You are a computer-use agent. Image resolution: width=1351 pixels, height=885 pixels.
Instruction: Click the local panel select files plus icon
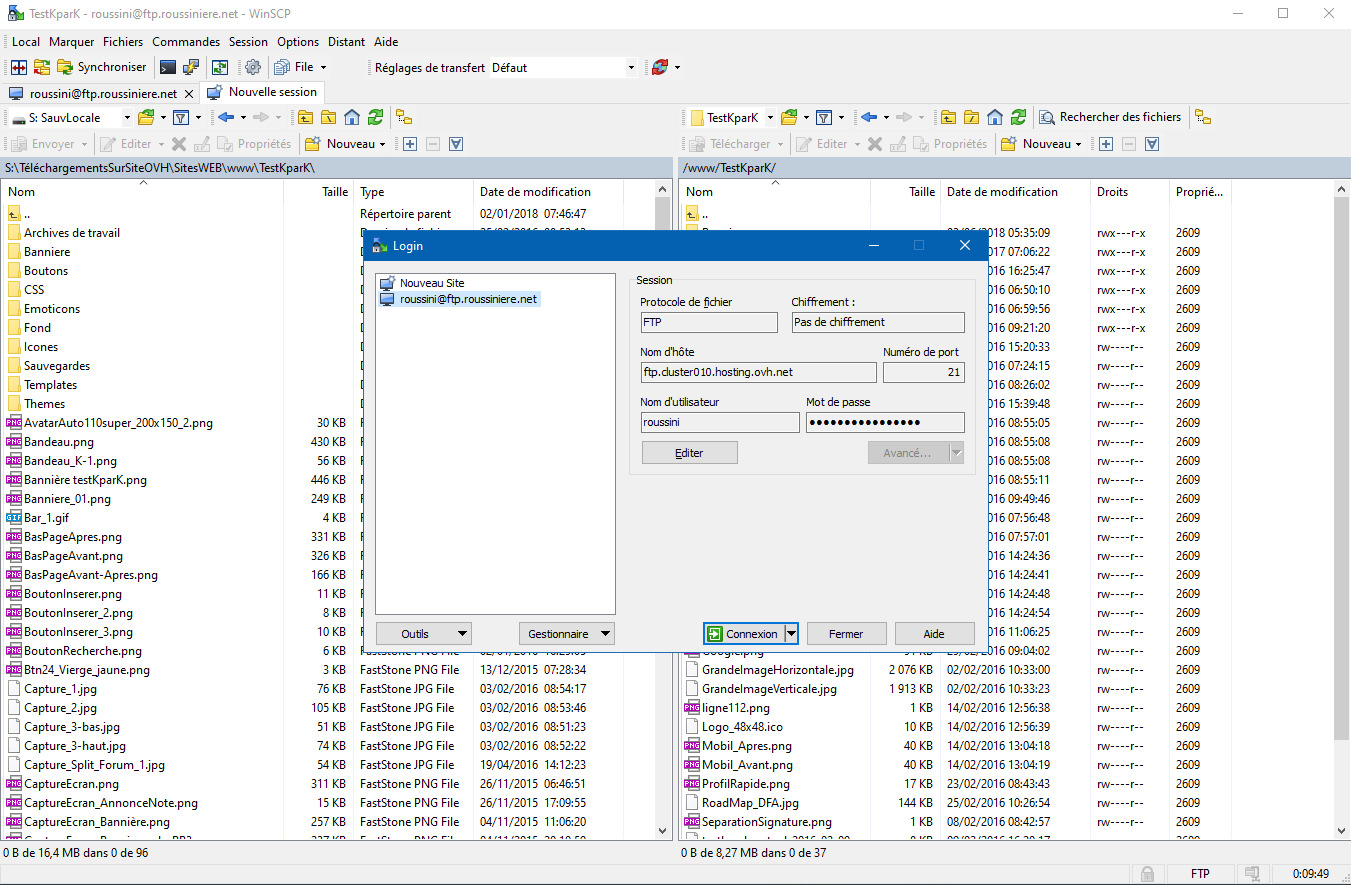coord(410,144)
